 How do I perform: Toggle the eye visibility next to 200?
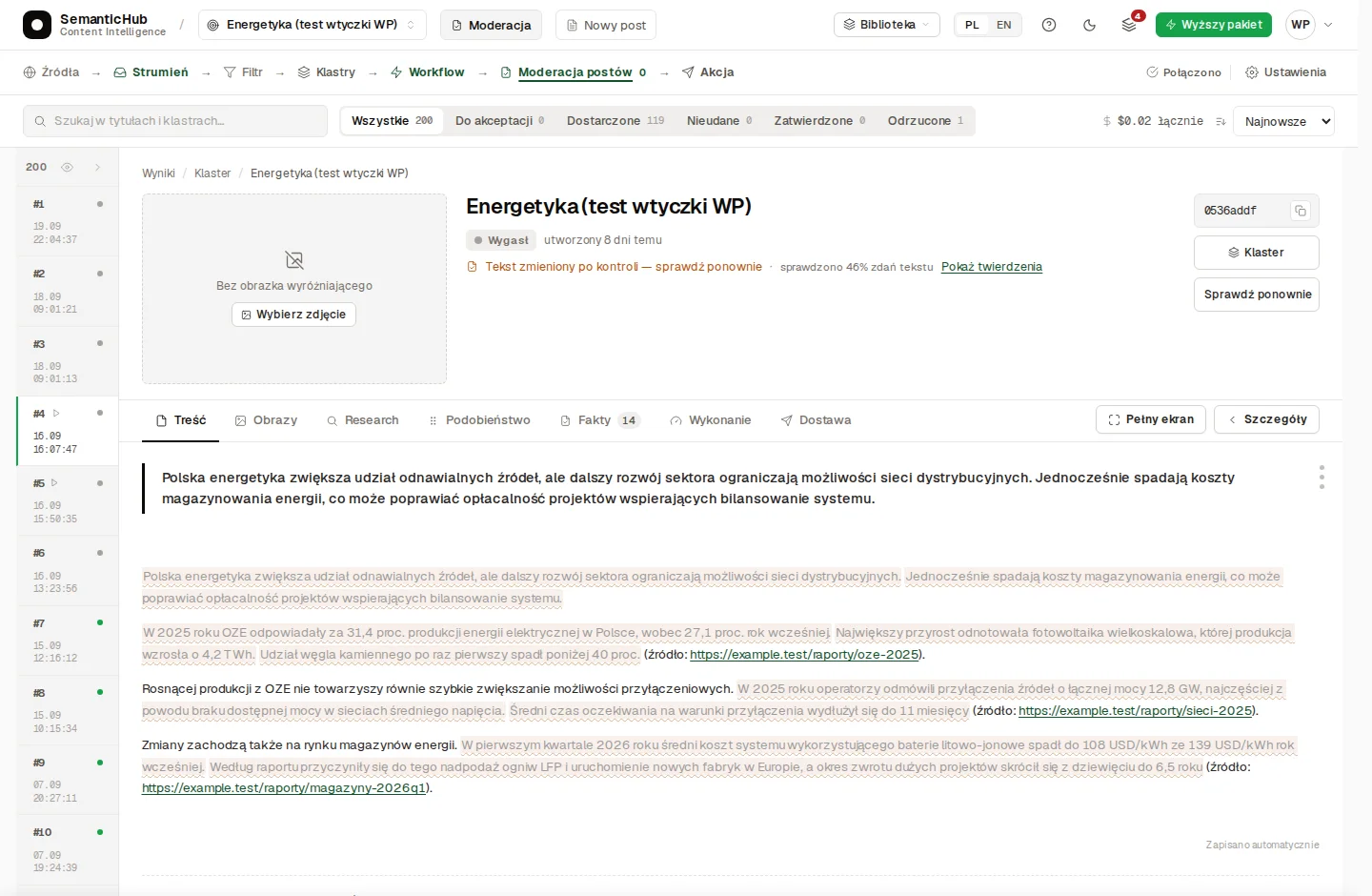pyautogui.click(x=67, y=167)
